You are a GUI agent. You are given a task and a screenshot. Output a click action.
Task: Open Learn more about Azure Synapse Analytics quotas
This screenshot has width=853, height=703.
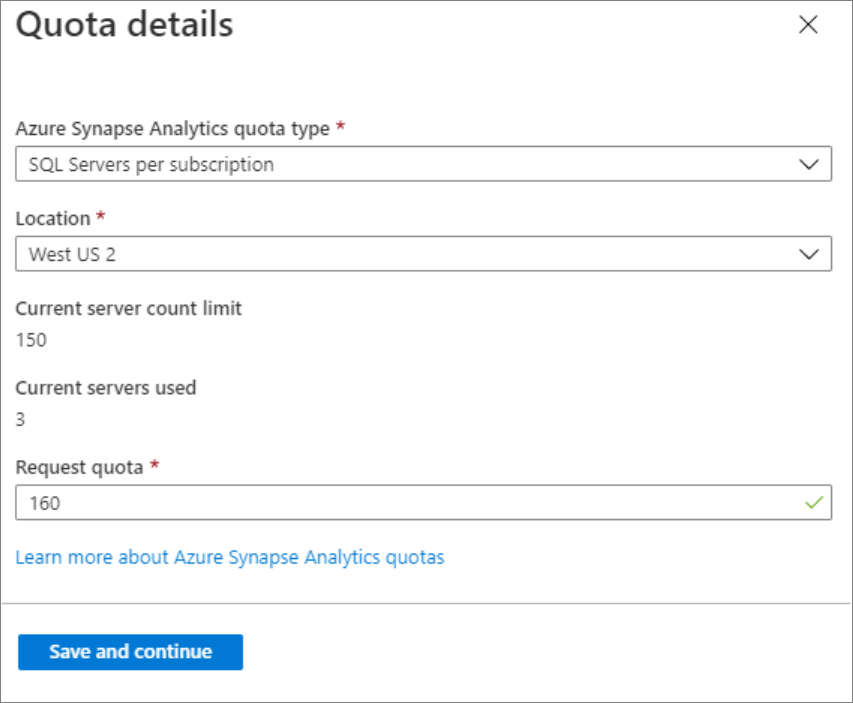pos(230,557)
